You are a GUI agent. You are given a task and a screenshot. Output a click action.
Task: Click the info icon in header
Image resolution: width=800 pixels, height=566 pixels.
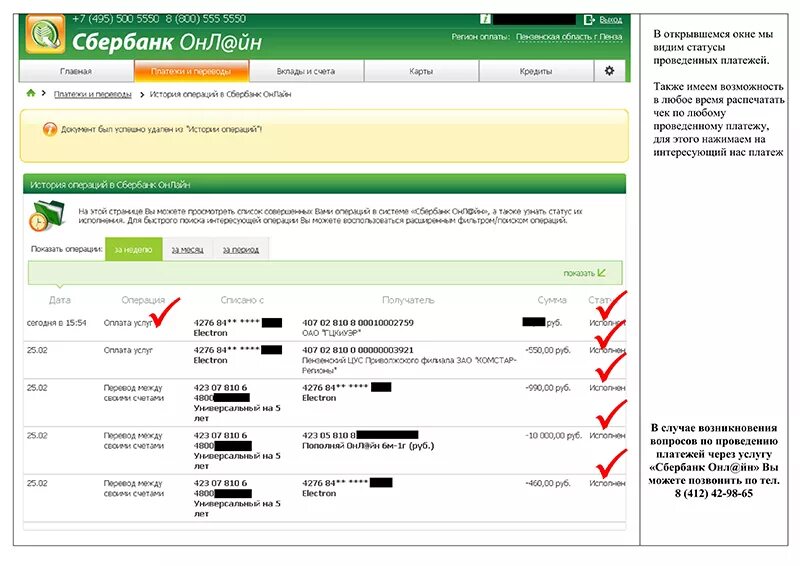pyautogui.click(x=485, y=19)
